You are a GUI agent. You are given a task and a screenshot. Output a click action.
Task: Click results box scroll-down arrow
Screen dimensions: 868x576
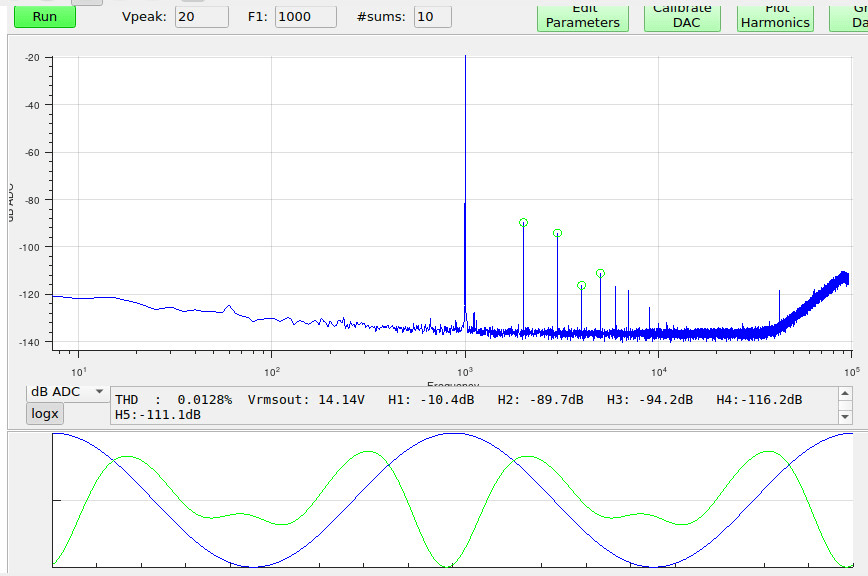pos(845,417)
